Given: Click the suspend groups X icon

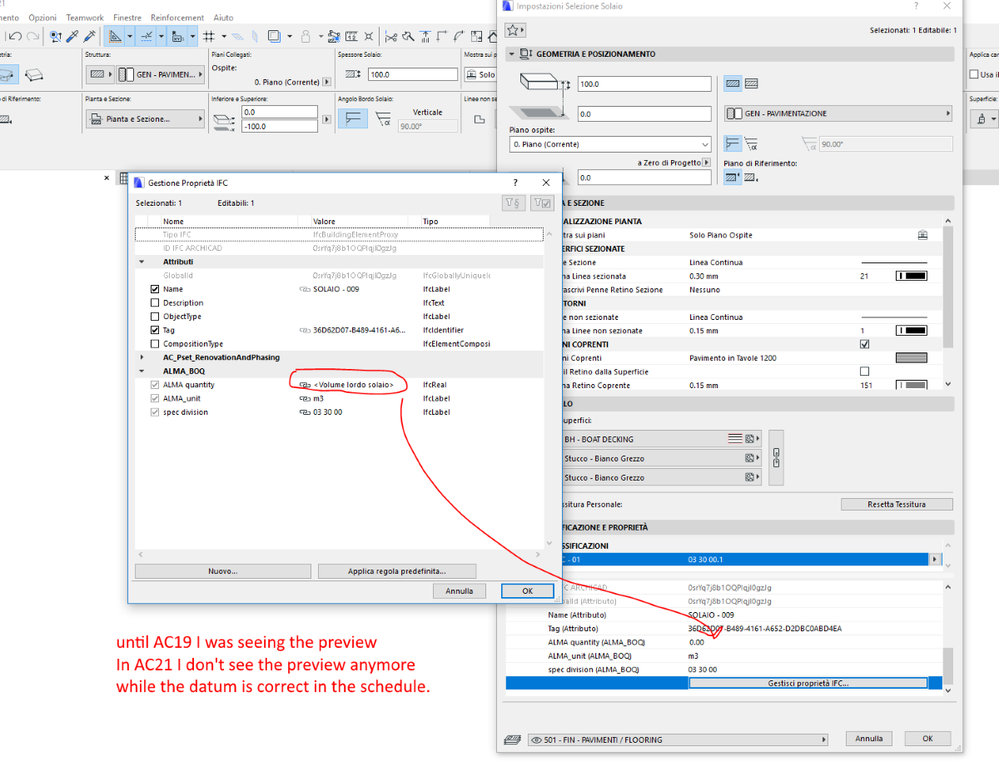Looking at the screenshot, I should 368,36.
